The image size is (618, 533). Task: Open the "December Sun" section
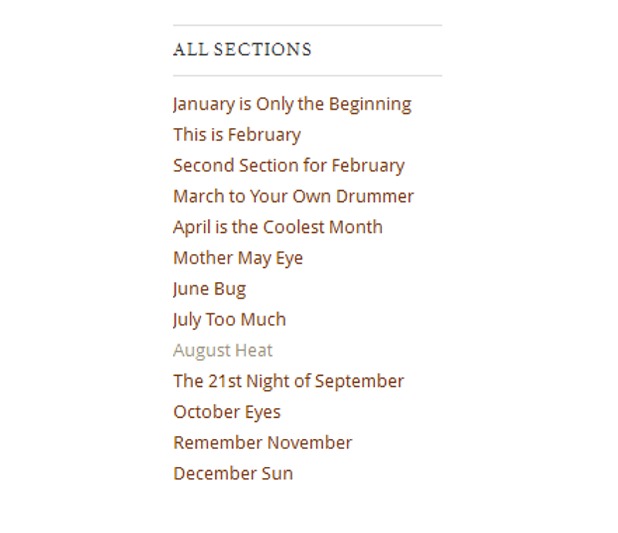[x=233, y=474]
